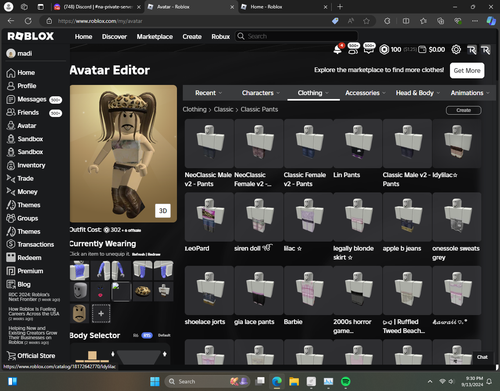
Task: Click the magnifier icon in Roblox search
Action: click(241, 36)
